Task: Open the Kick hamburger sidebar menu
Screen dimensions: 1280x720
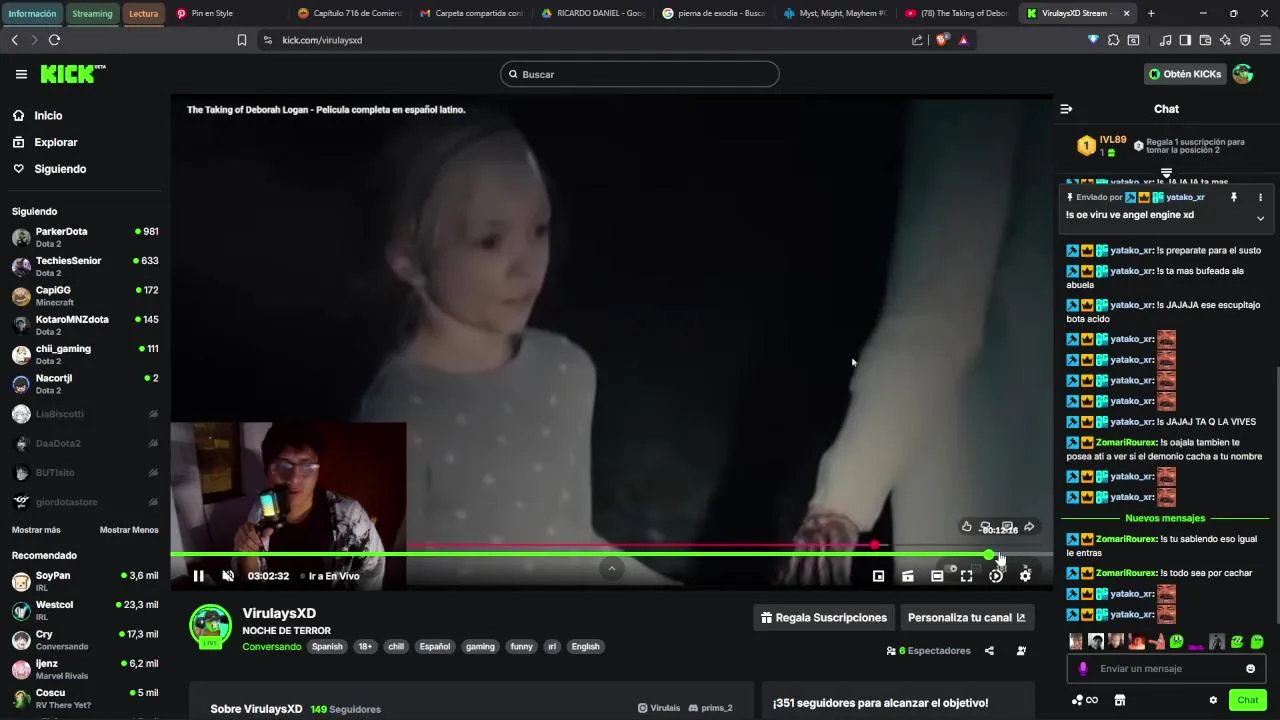Action: tap(21, 74)
